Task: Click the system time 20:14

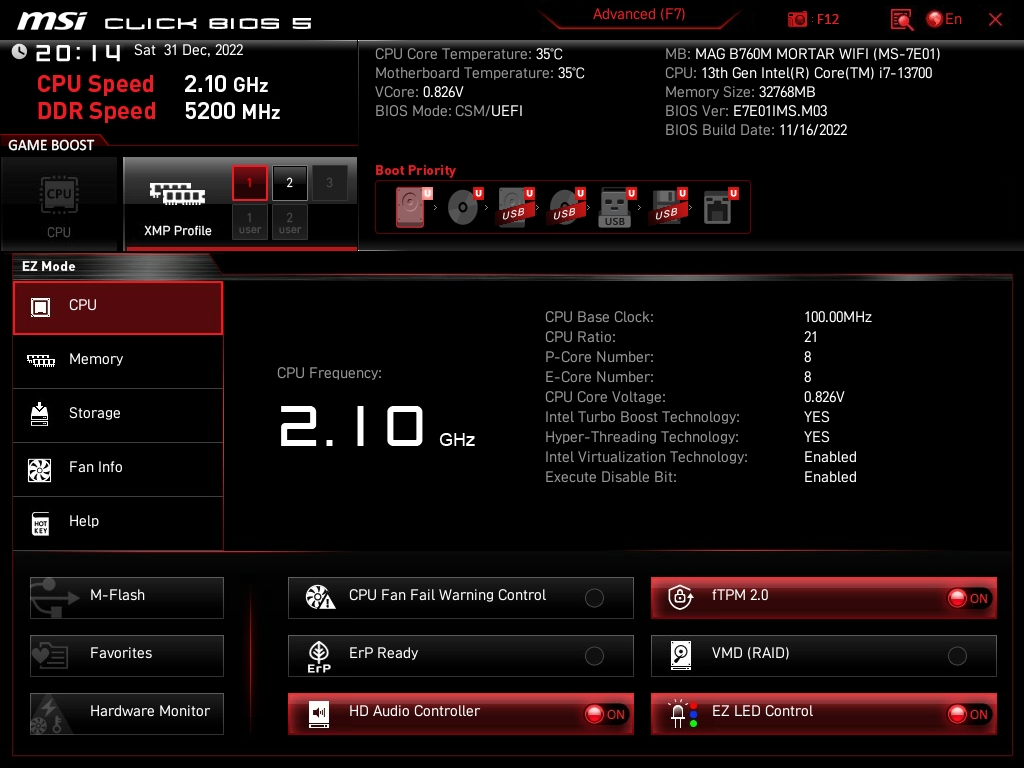Action: point(78,52)
